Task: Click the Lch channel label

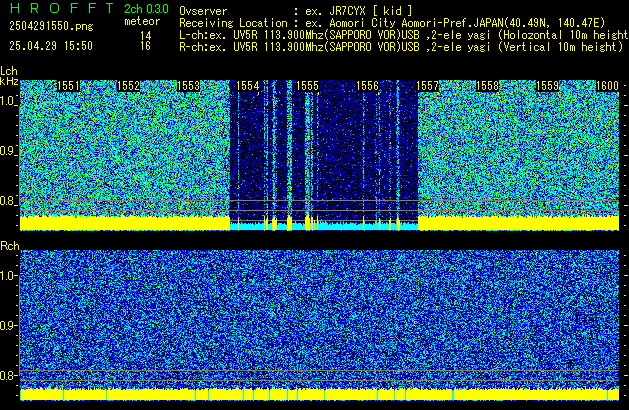Action: point(9,71)
